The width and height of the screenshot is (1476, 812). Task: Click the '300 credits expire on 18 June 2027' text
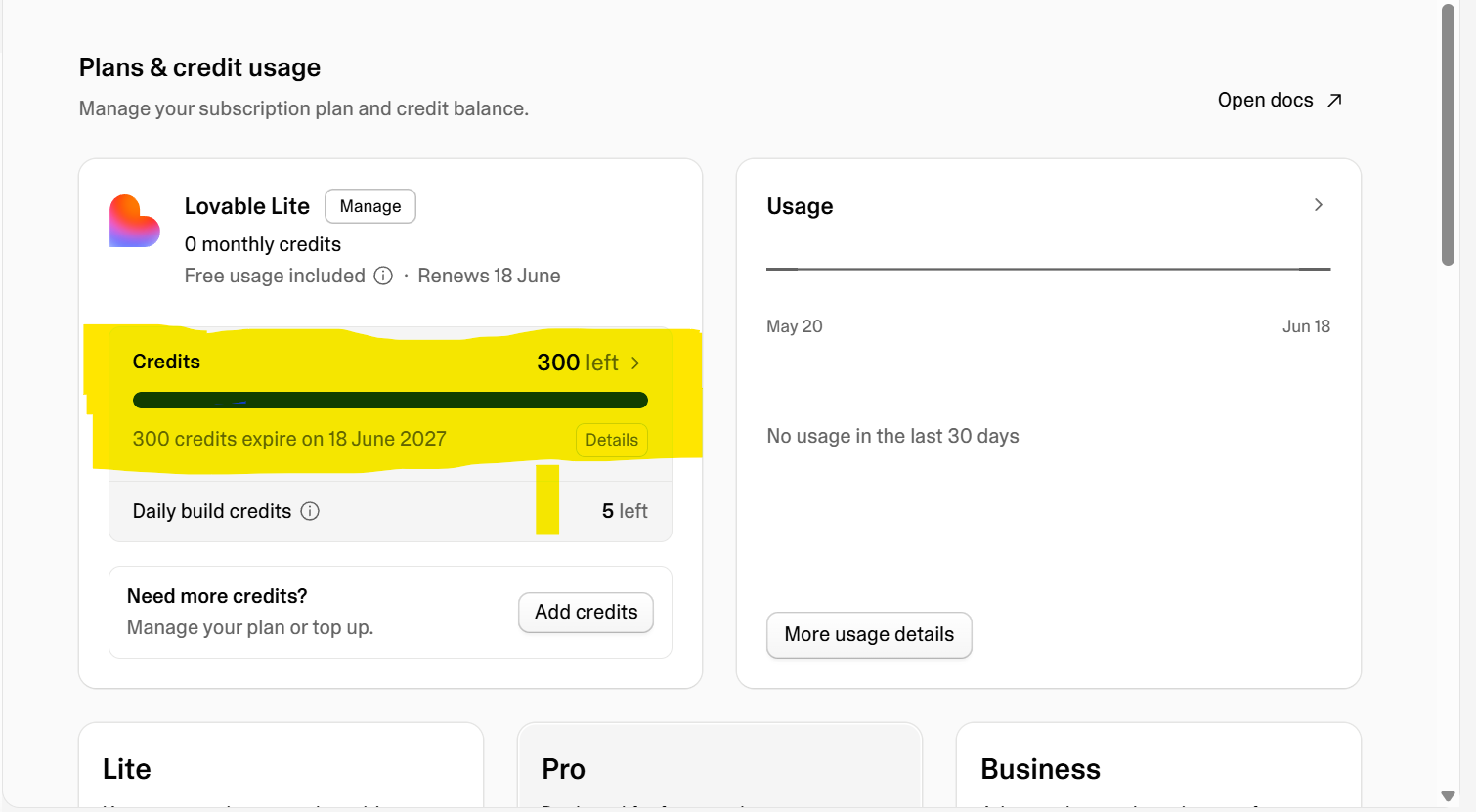(289, 439)
